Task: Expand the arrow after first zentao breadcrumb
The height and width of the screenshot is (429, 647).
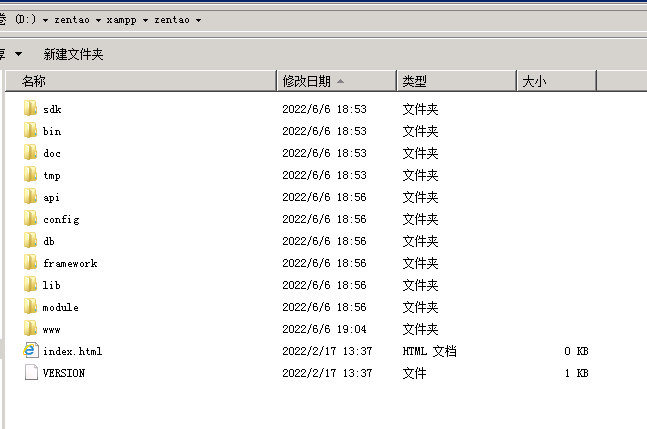Action: tap(98, 20)
